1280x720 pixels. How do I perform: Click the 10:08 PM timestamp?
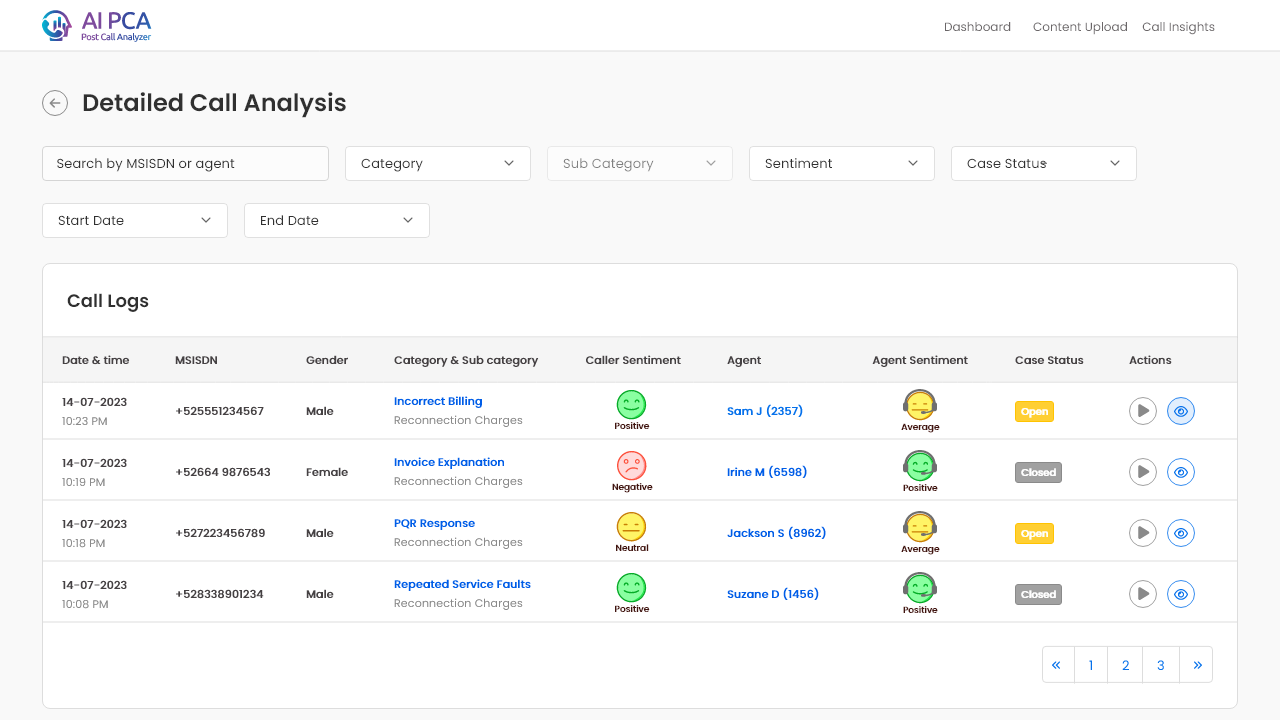pos(85,604)
